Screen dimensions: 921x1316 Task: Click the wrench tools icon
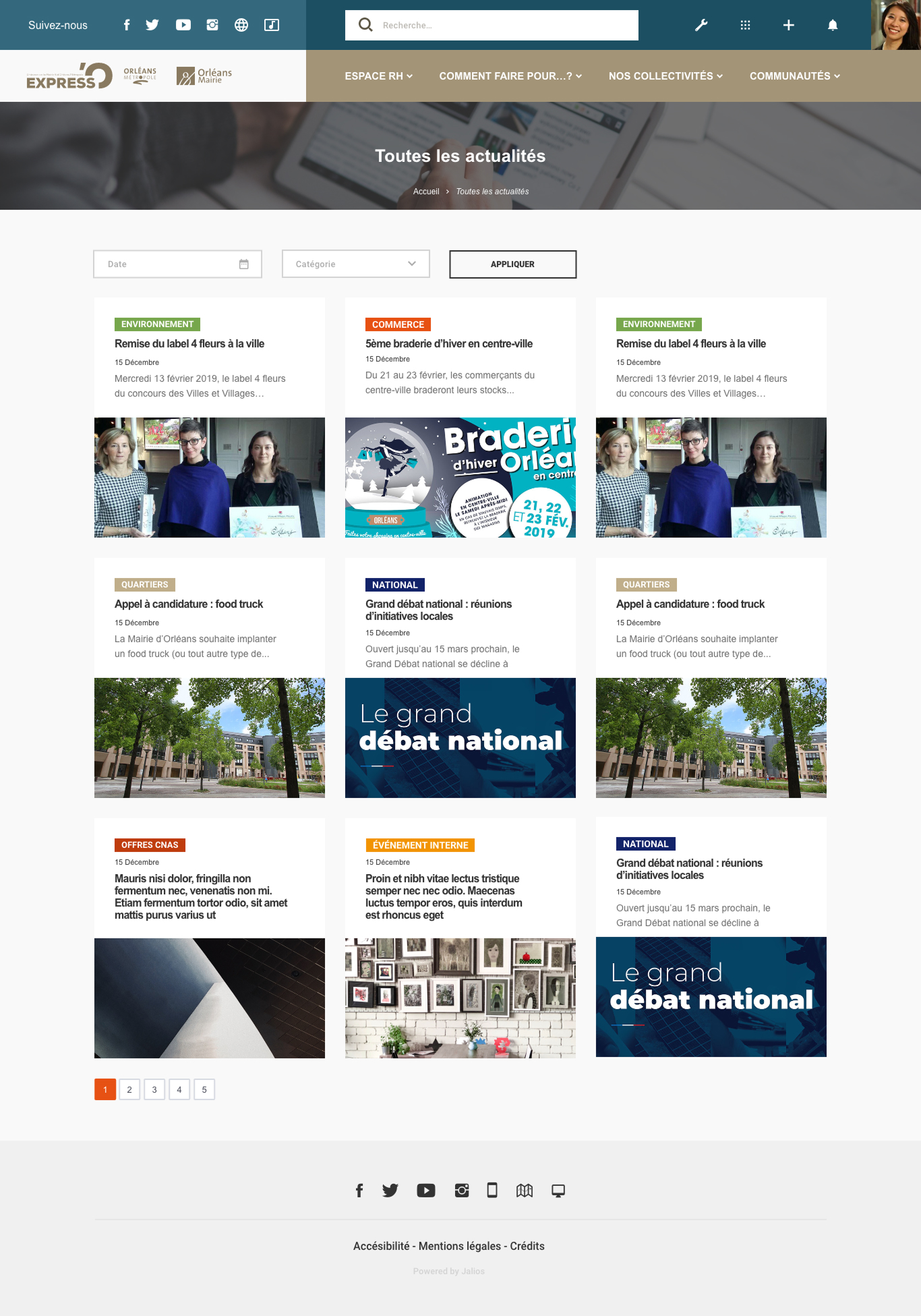(701, 25)
